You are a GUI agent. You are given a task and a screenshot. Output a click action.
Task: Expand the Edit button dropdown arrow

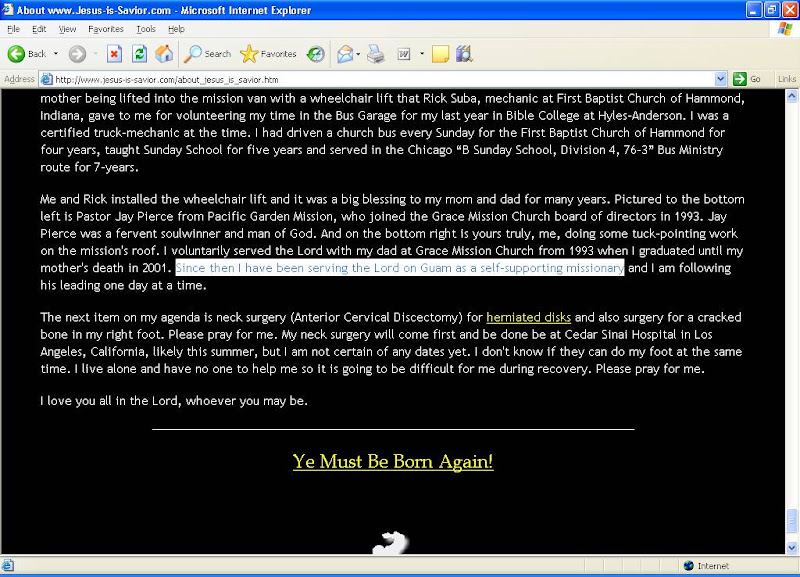(422, 54)
